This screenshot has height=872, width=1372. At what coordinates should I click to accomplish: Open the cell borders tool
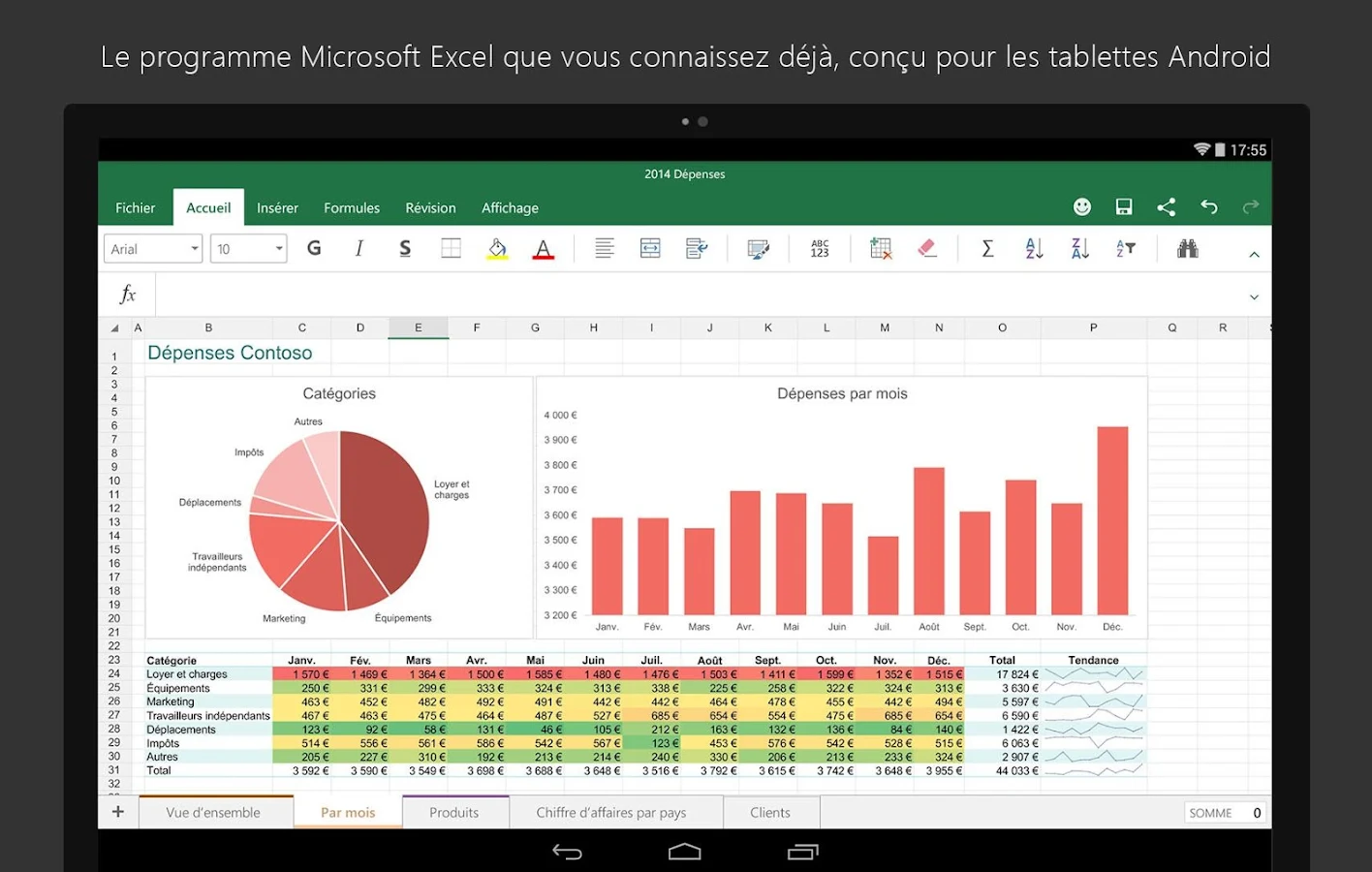(x=452, y=248)
